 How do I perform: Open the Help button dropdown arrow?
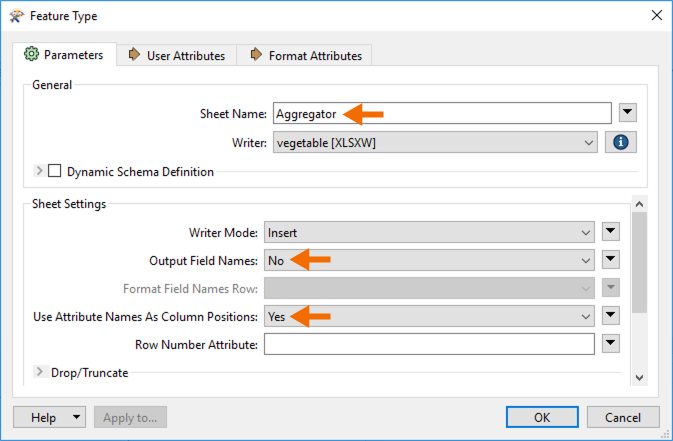(x=76, y=417)
